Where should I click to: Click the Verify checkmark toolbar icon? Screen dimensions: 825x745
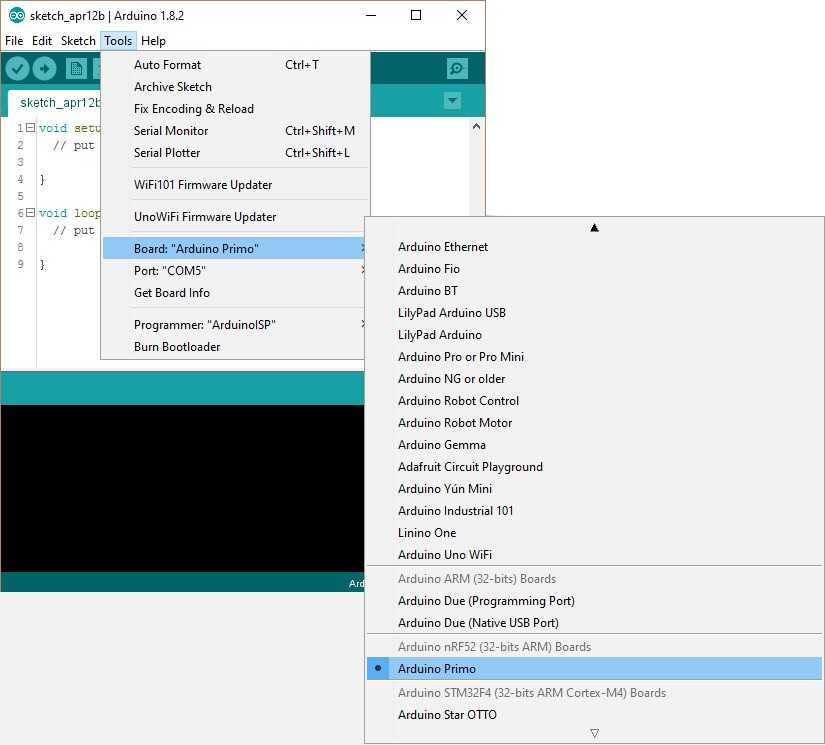[x=17, y=68]
